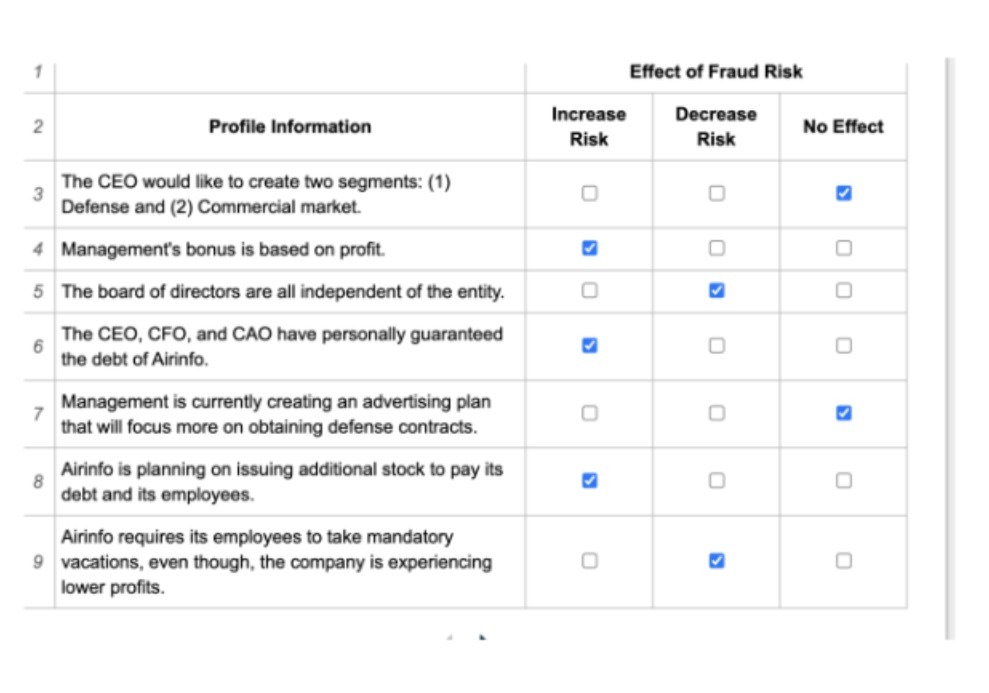Uncheck Decrease Risk for mandatory vacations row

(715, 561)
